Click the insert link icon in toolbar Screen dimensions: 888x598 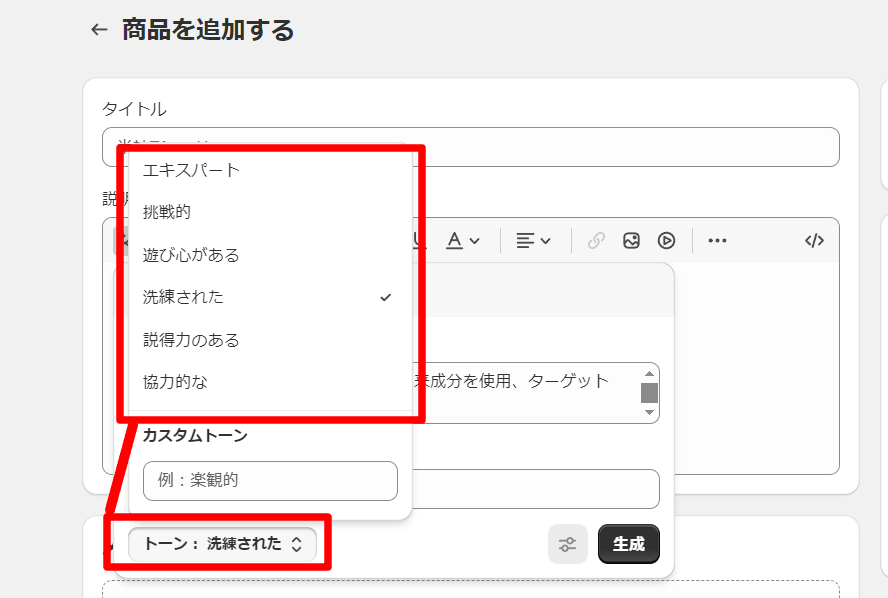point(596,240)
